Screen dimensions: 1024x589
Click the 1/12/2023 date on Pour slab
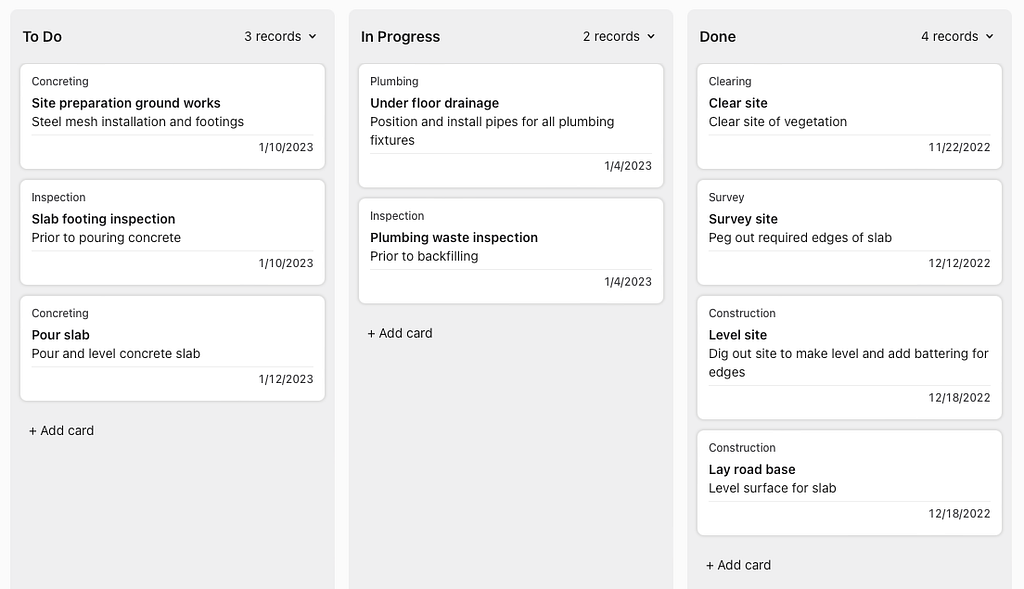coord(286,379)
